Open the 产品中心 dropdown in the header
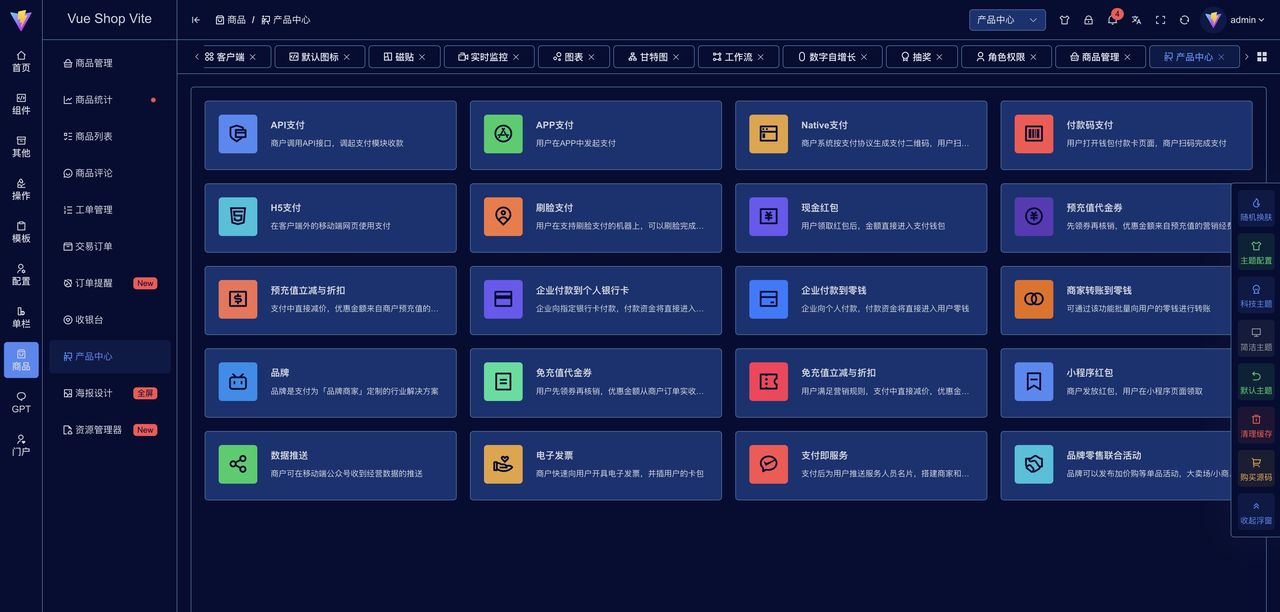 pyautogui.click(x=1007, y=19)
